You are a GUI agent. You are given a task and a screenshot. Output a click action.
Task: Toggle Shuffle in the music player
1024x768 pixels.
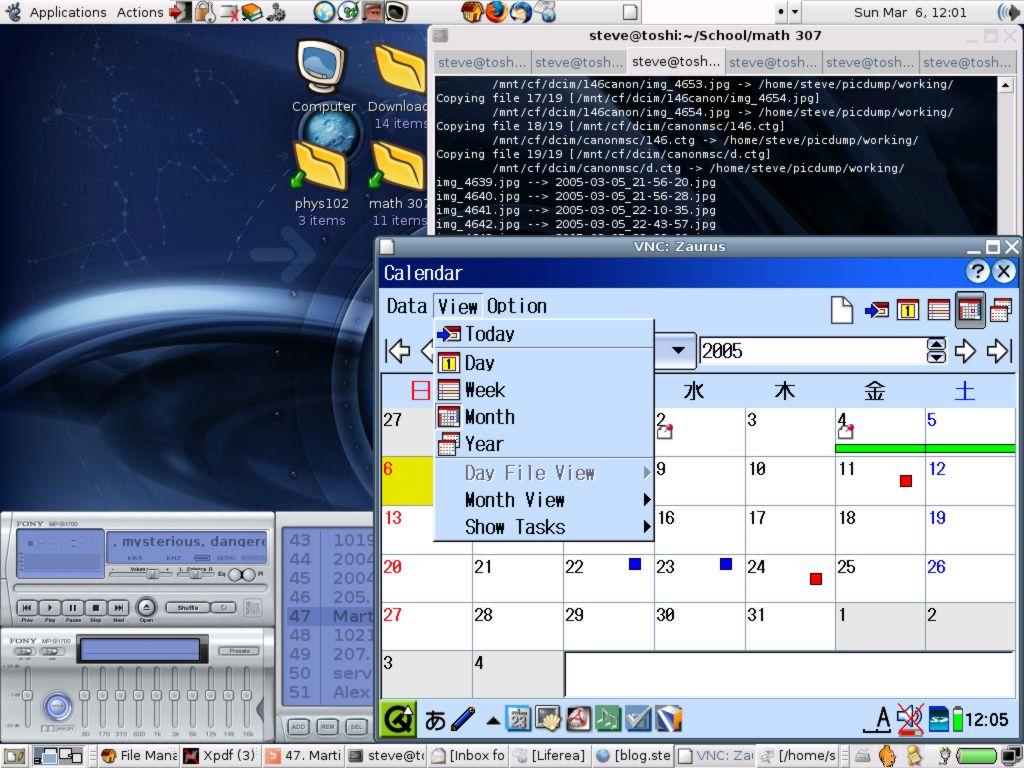187,607
